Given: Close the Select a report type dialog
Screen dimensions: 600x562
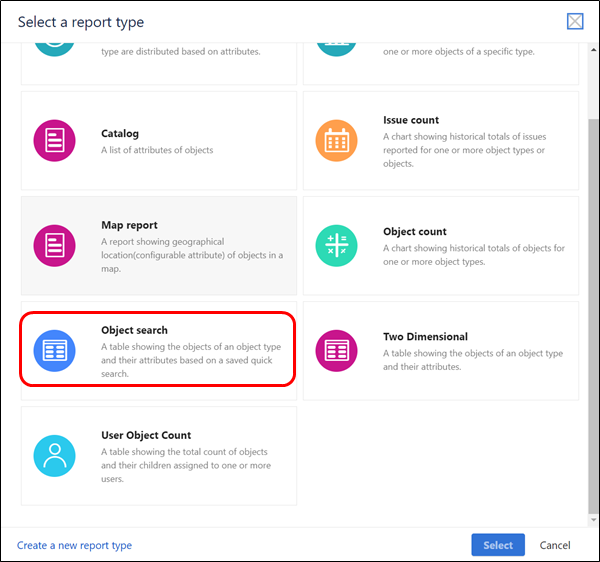Looking at the screenshot, I should [x=575, y=21].
